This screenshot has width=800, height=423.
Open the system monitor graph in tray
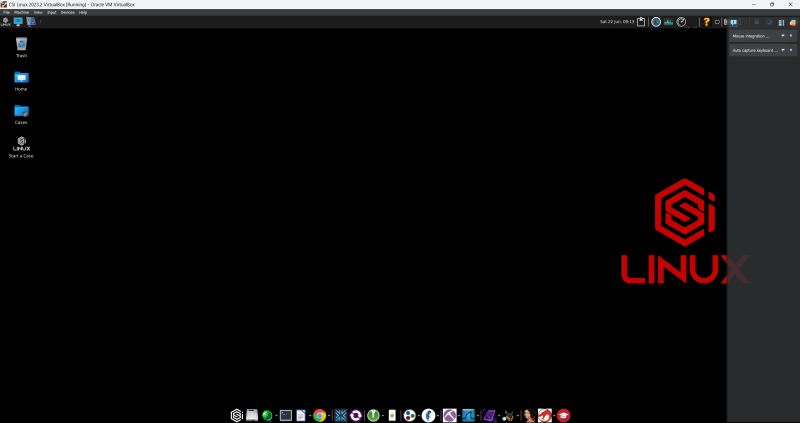click(x=668, y=22)
